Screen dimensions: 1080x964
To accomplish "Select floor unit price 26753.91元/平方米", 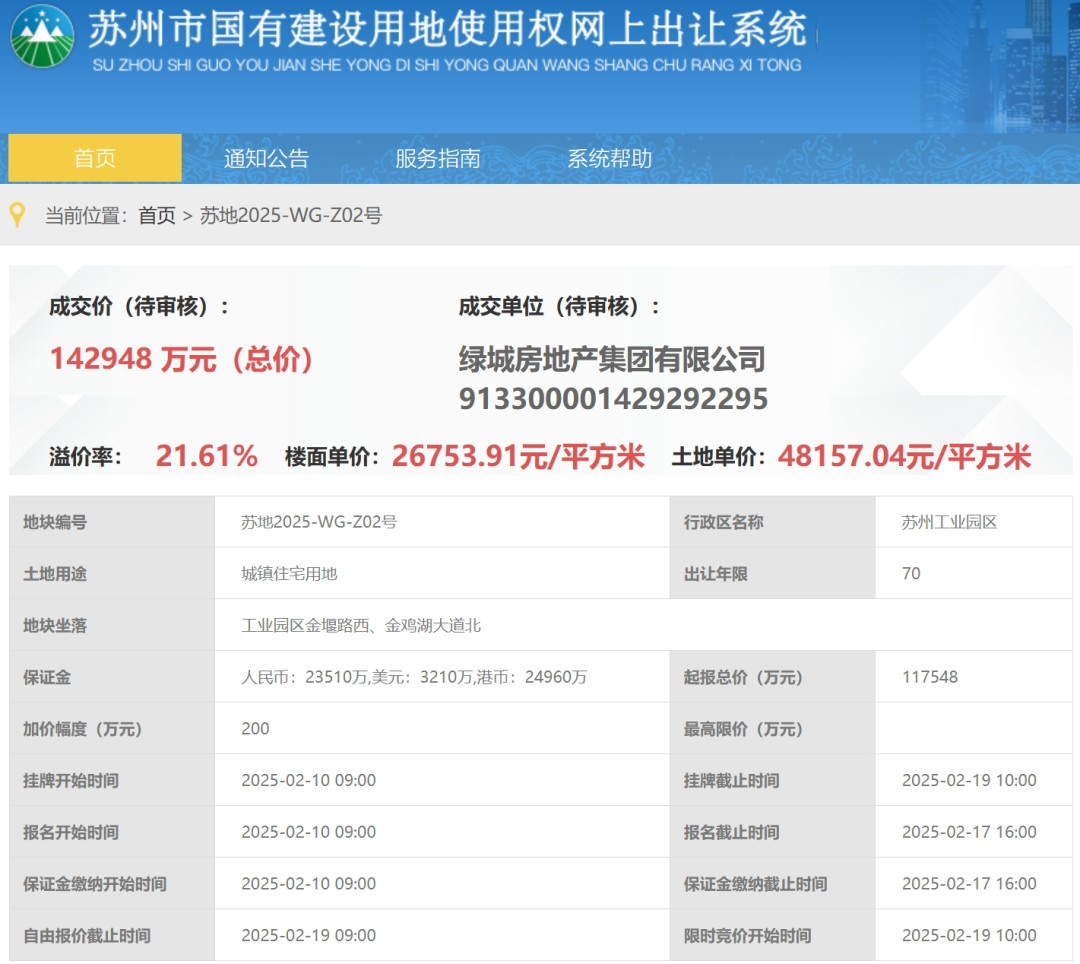I will [x=518, y=456].
